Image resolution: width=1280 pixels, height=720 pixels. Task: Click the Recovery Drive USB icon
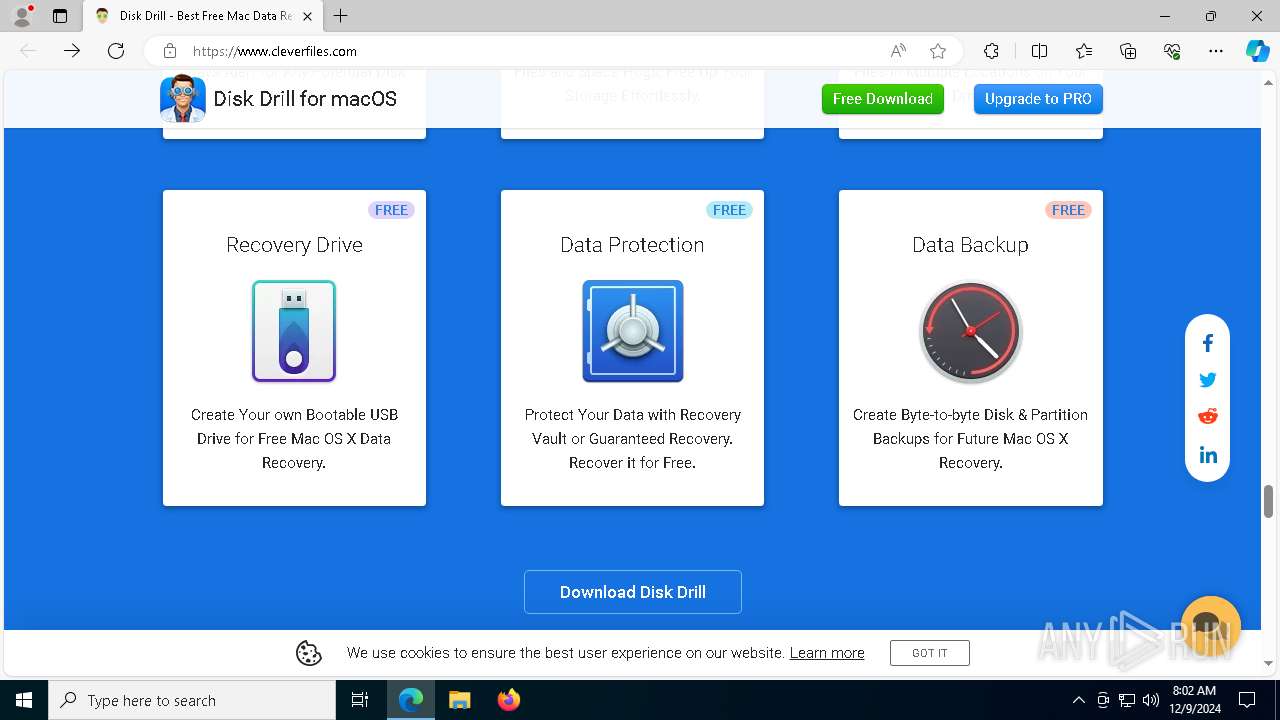(x=294, y=331)
